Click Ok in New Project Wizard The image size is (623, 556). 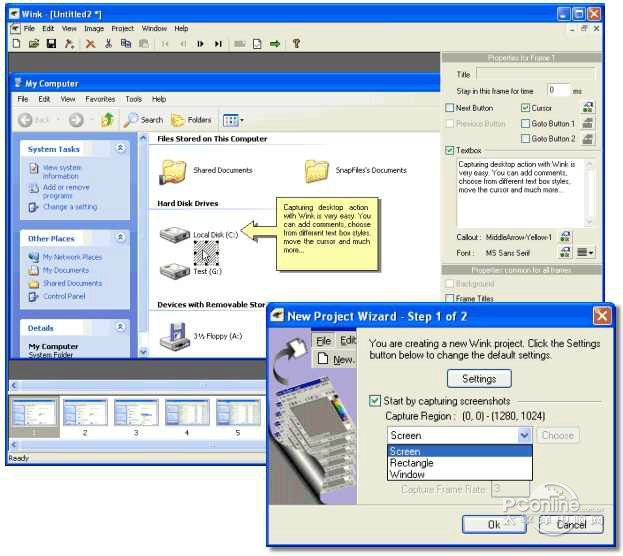[x=494, y=525]
